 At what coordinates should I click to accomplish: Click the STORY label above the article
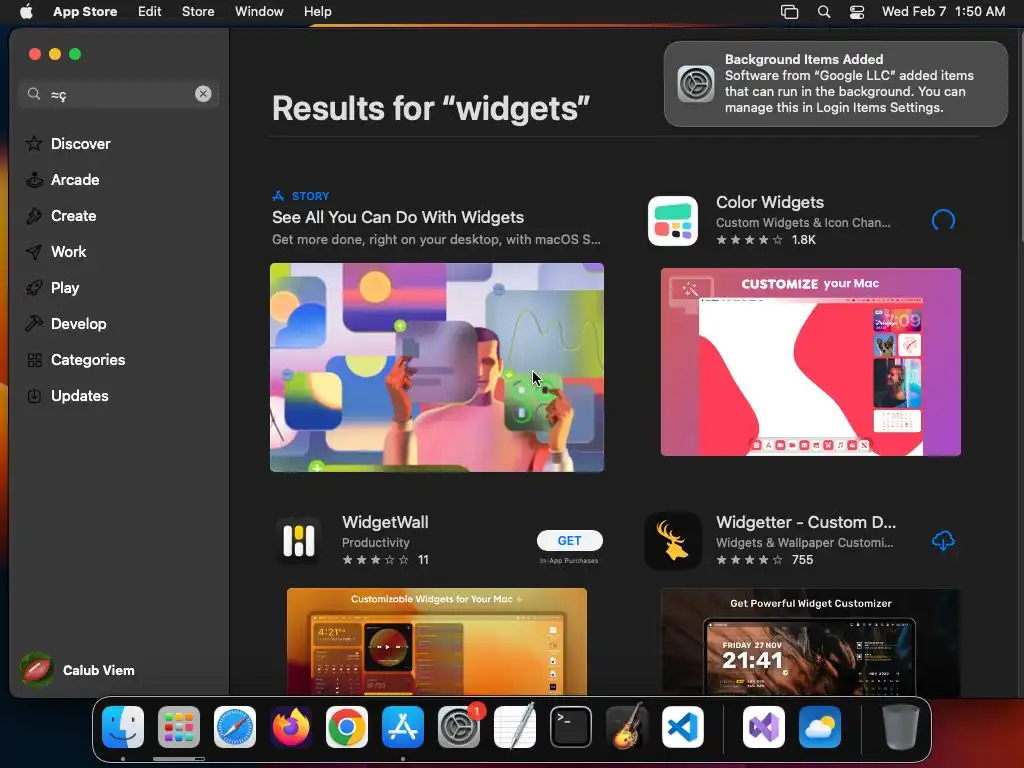click(310, 196)
